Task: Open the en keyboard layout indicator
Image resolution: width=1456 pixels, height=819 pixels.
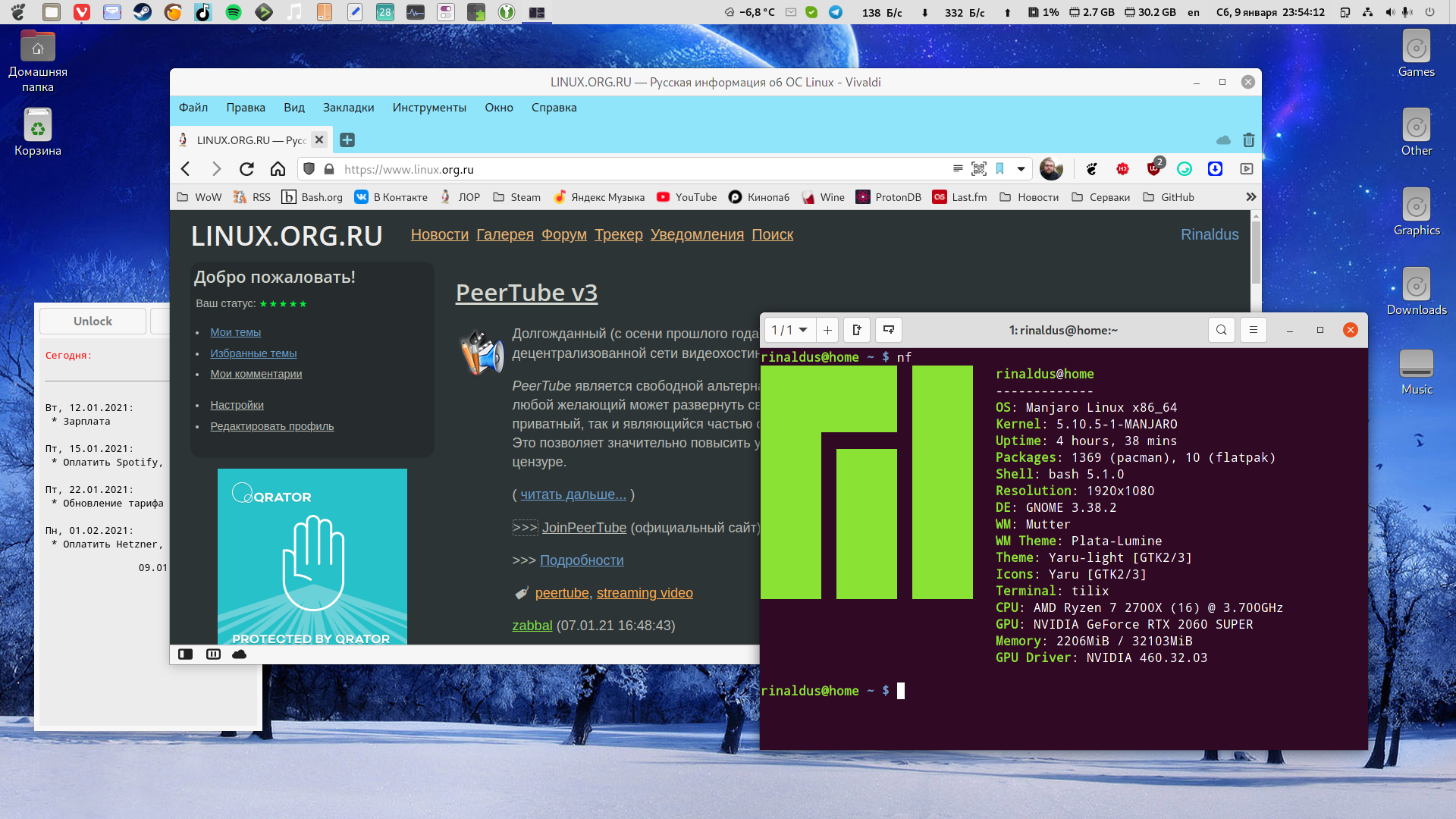Action: click(1193, 12)
